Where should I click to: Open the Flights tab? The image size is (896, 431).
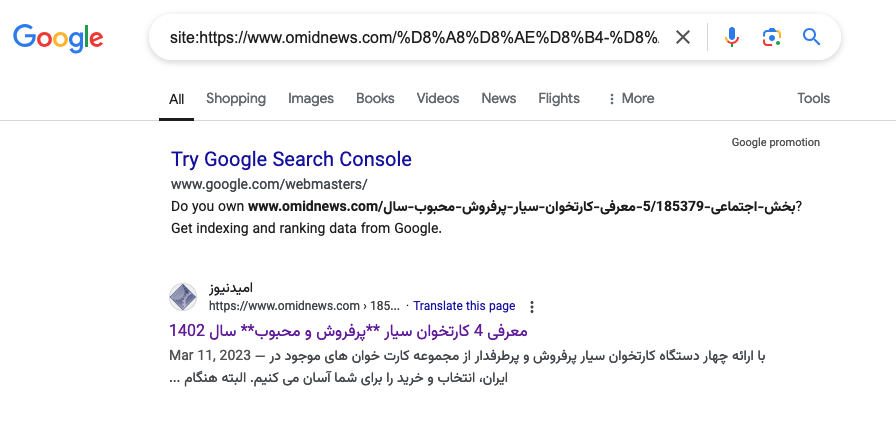pyautogui.click(x=559, y=98)
